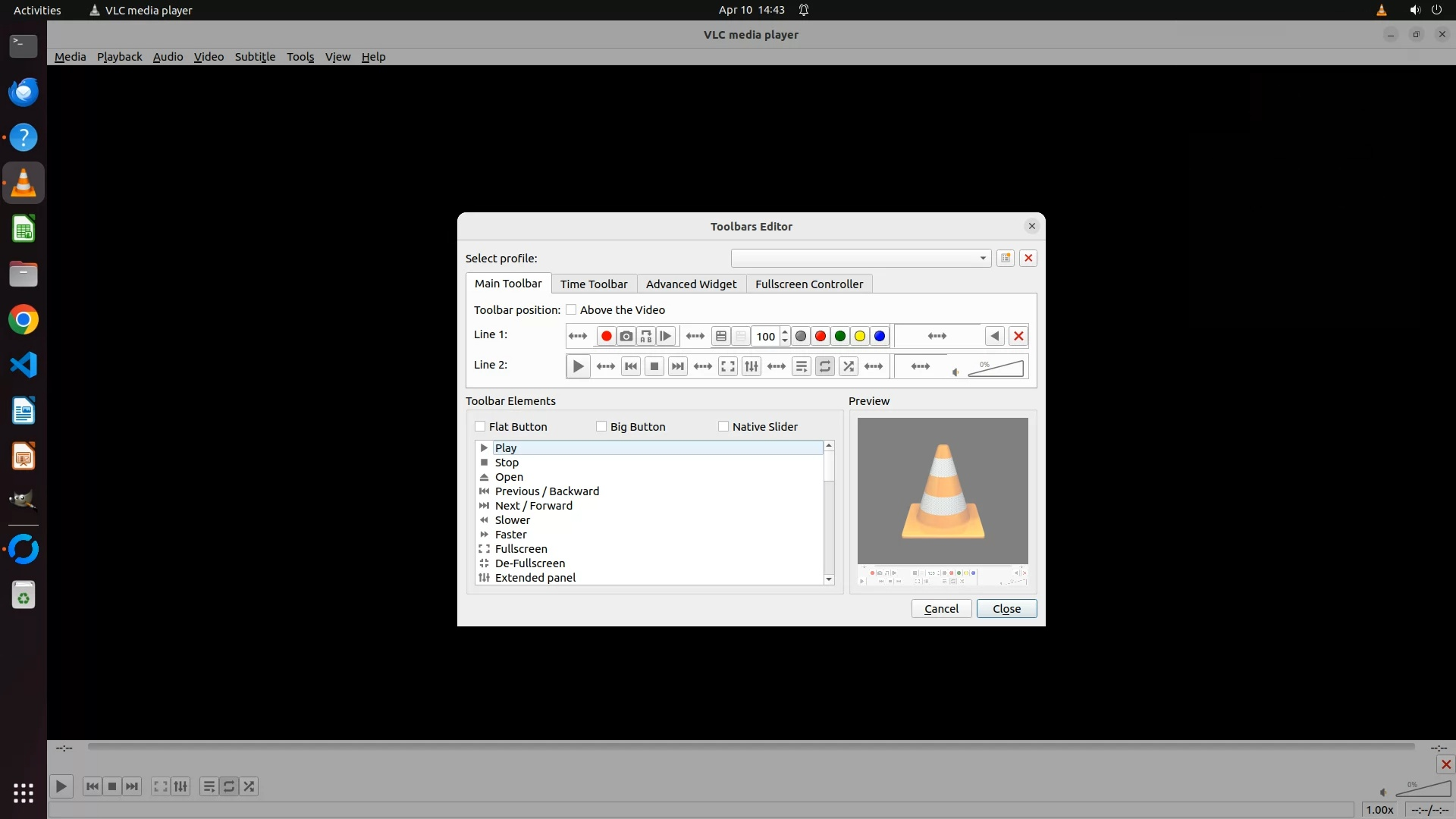Enable the Above the Video checkbox
1456x819 pixels.
click(572, 309)
